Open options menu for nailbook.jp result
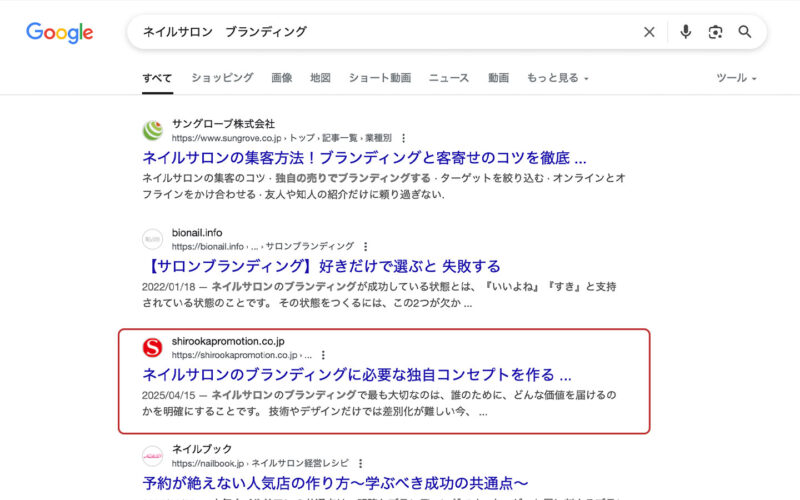 click(x=360, y=463)
